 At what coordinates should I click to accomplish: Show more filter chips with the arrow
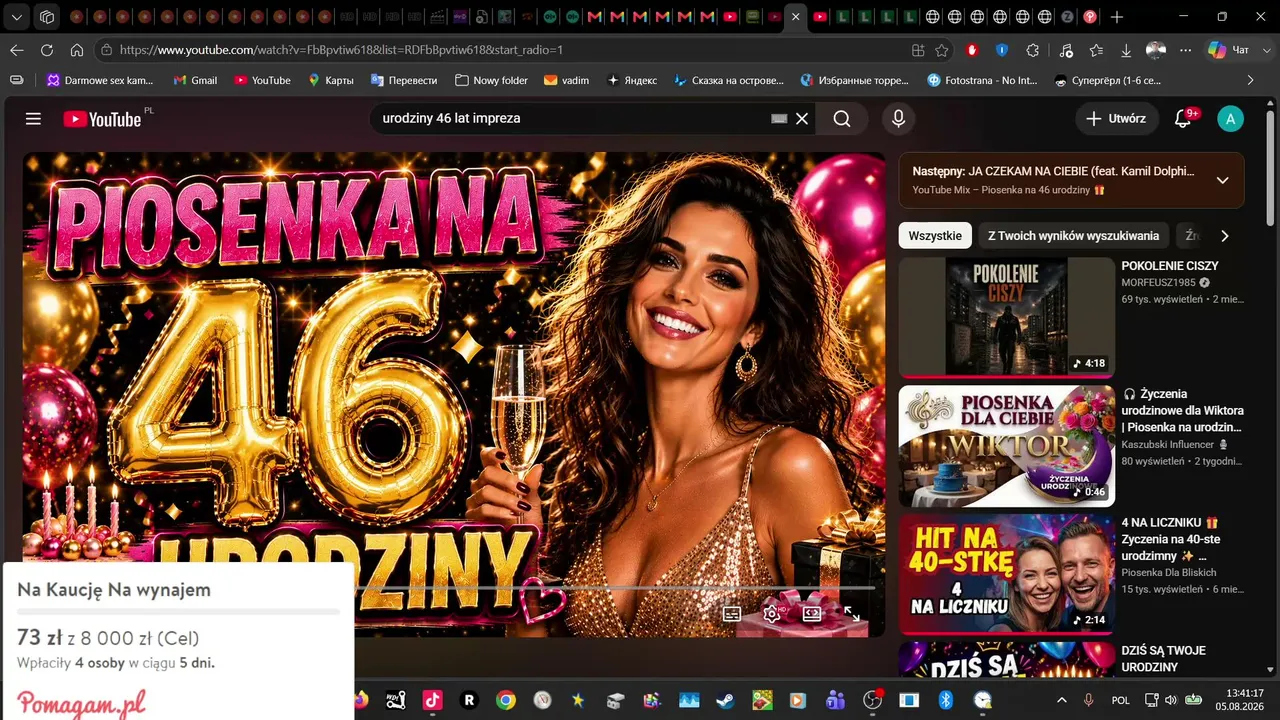(1224, 236)
